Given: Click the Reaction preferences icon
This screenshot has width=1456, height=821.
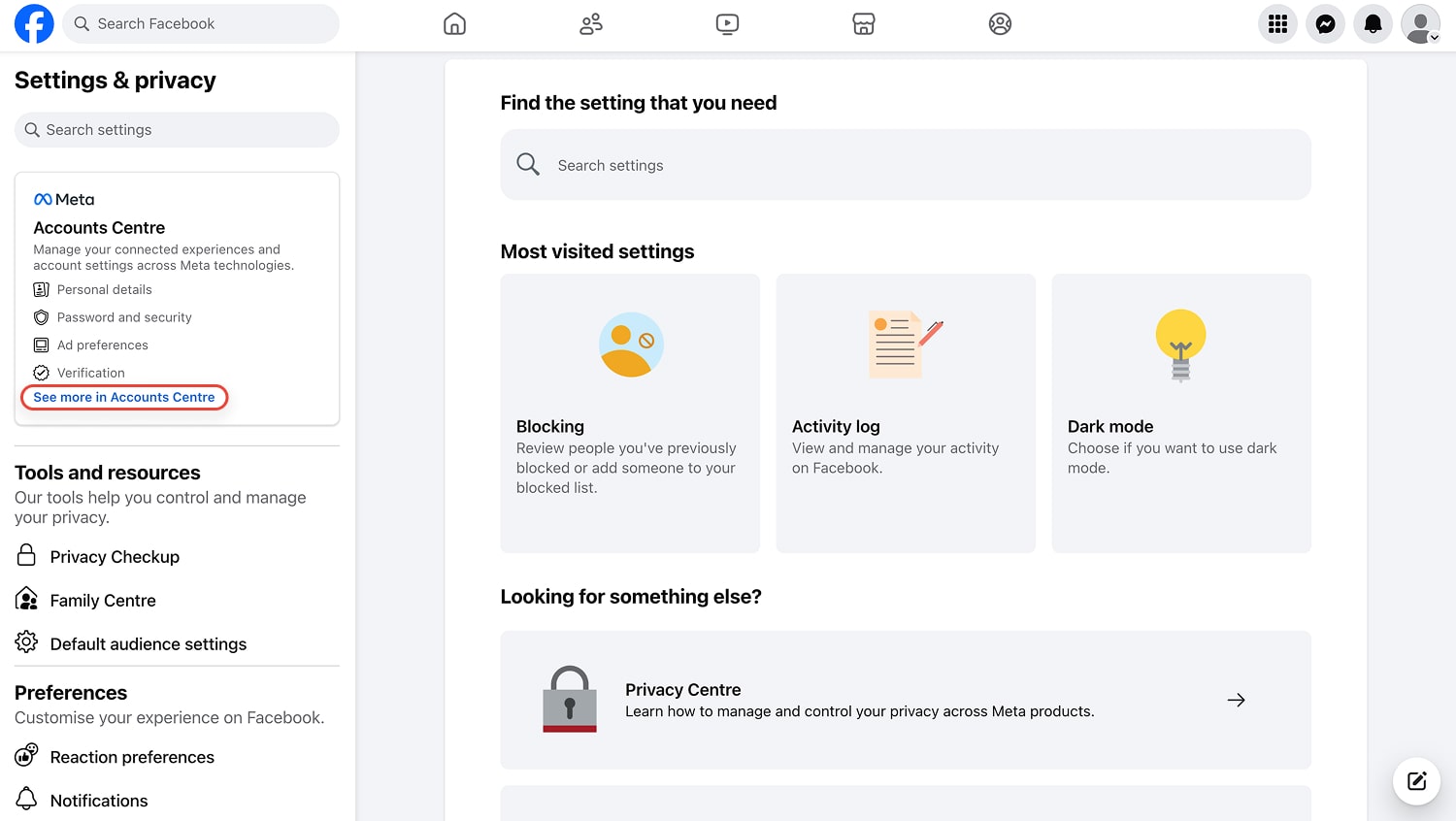Looking at the screenshot, I should point(26,755).
